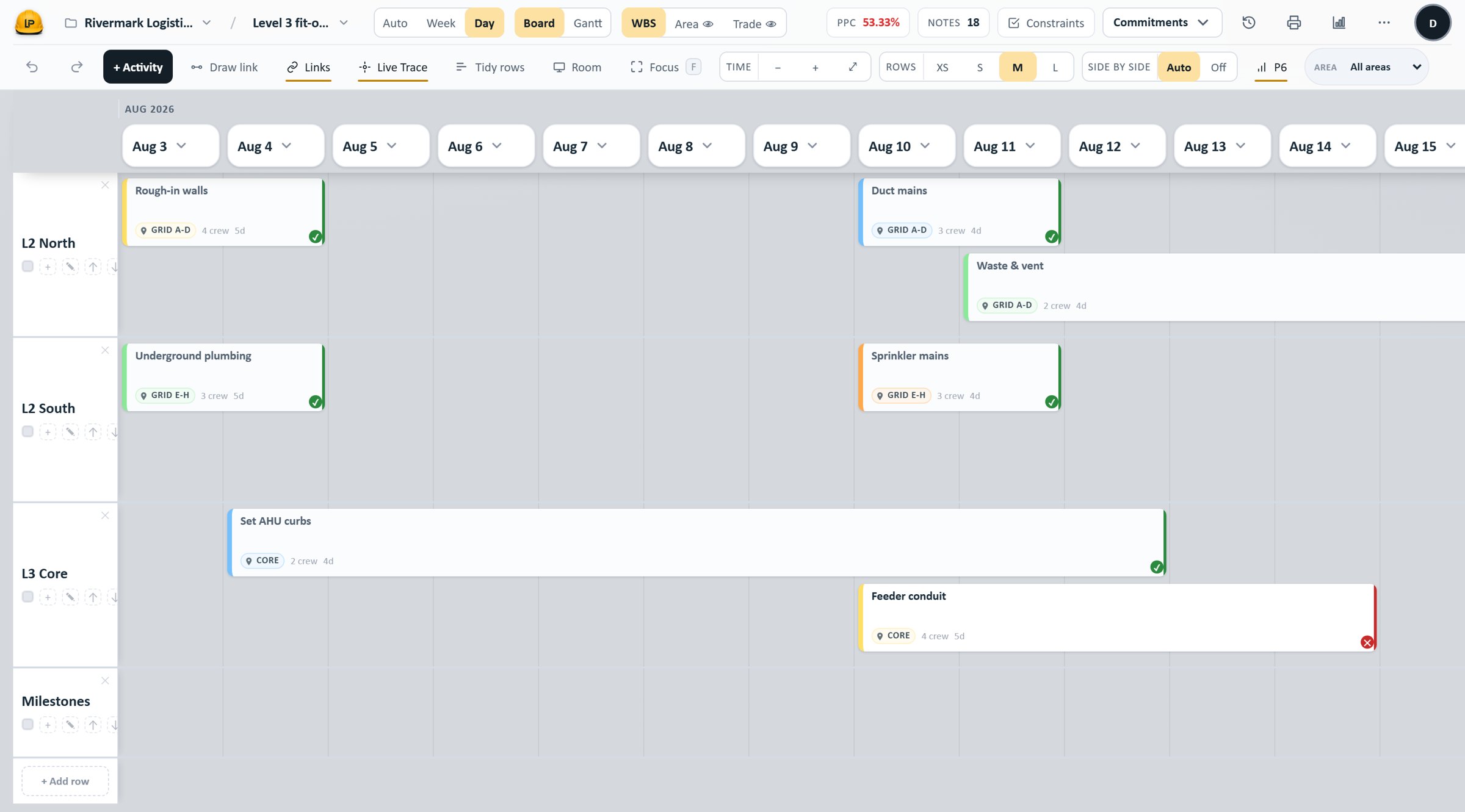Click the printer icon

pos(1294,23)
